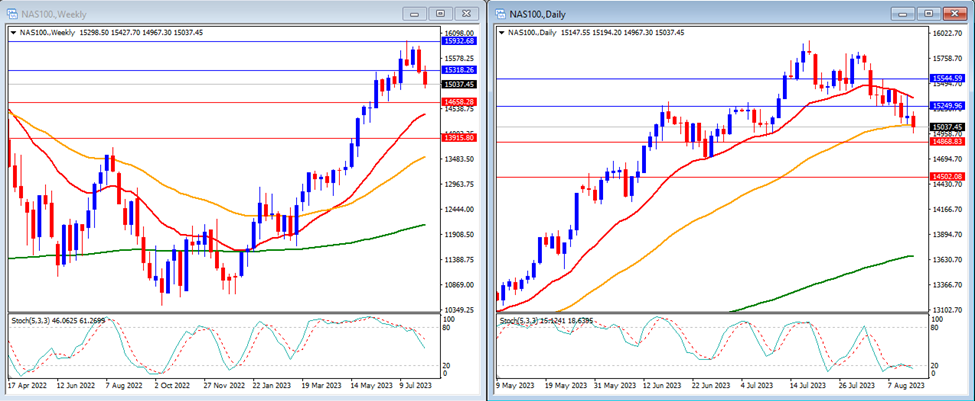
Task: Click the red 13915.80 price label in Weekly chart
Action: click(460, 138)
